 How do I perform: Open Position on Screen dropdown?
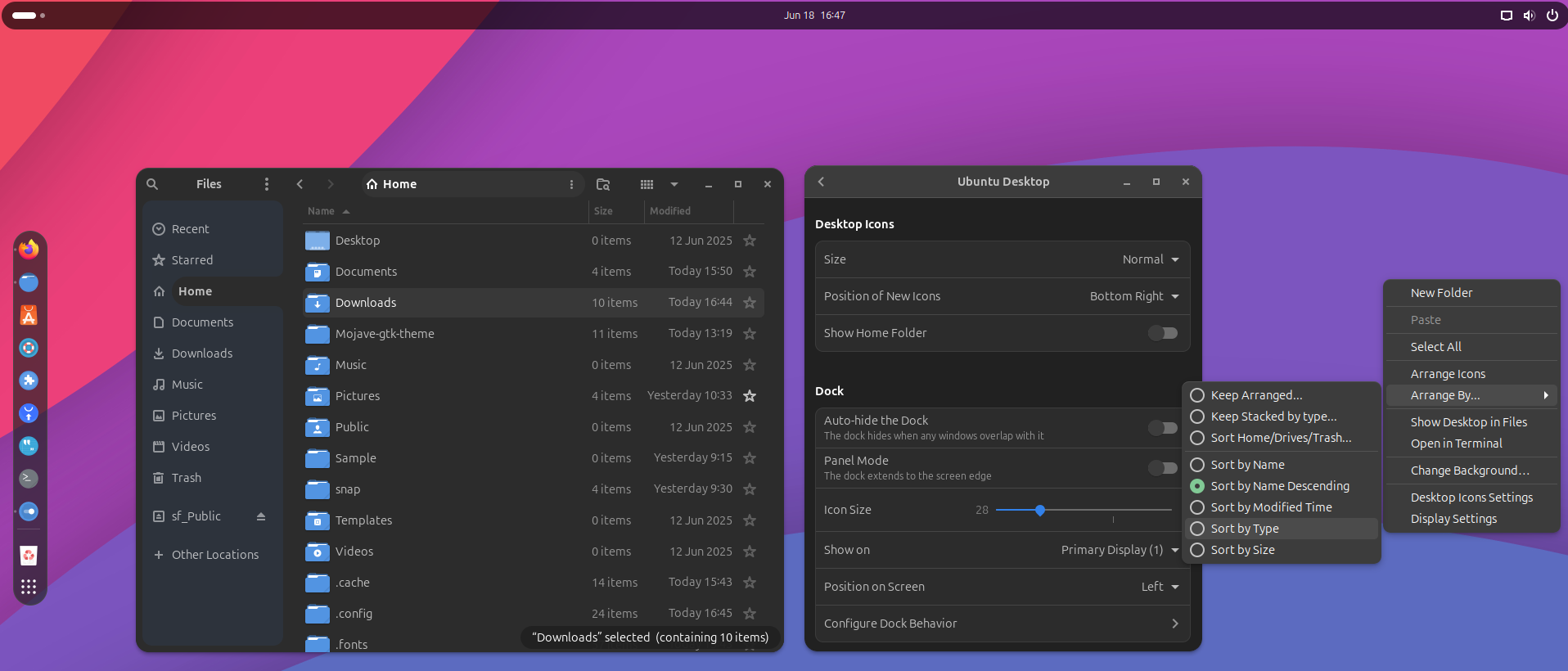(1160, 587)
